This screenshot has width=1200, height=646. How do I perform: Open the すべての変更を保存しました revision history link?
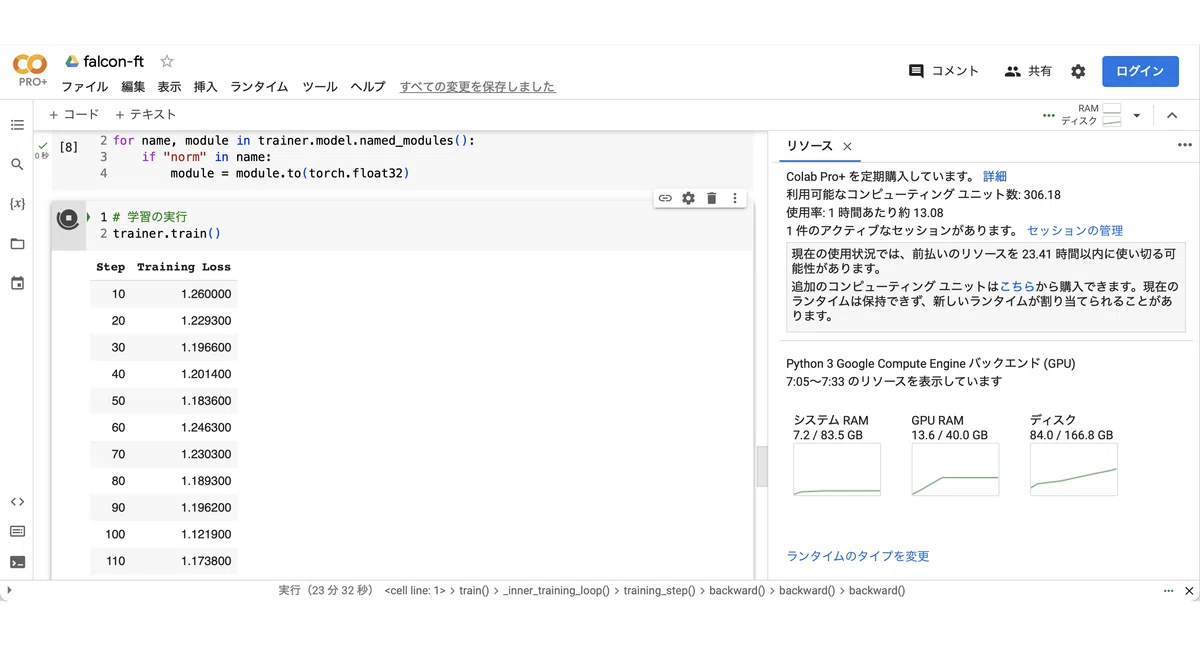tap(477, 87)
